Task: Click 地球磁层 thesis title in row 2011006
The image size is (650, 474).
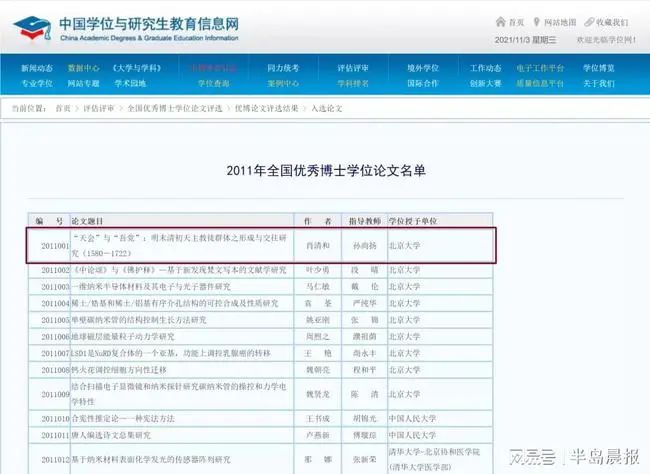Action: pos(123,337)
